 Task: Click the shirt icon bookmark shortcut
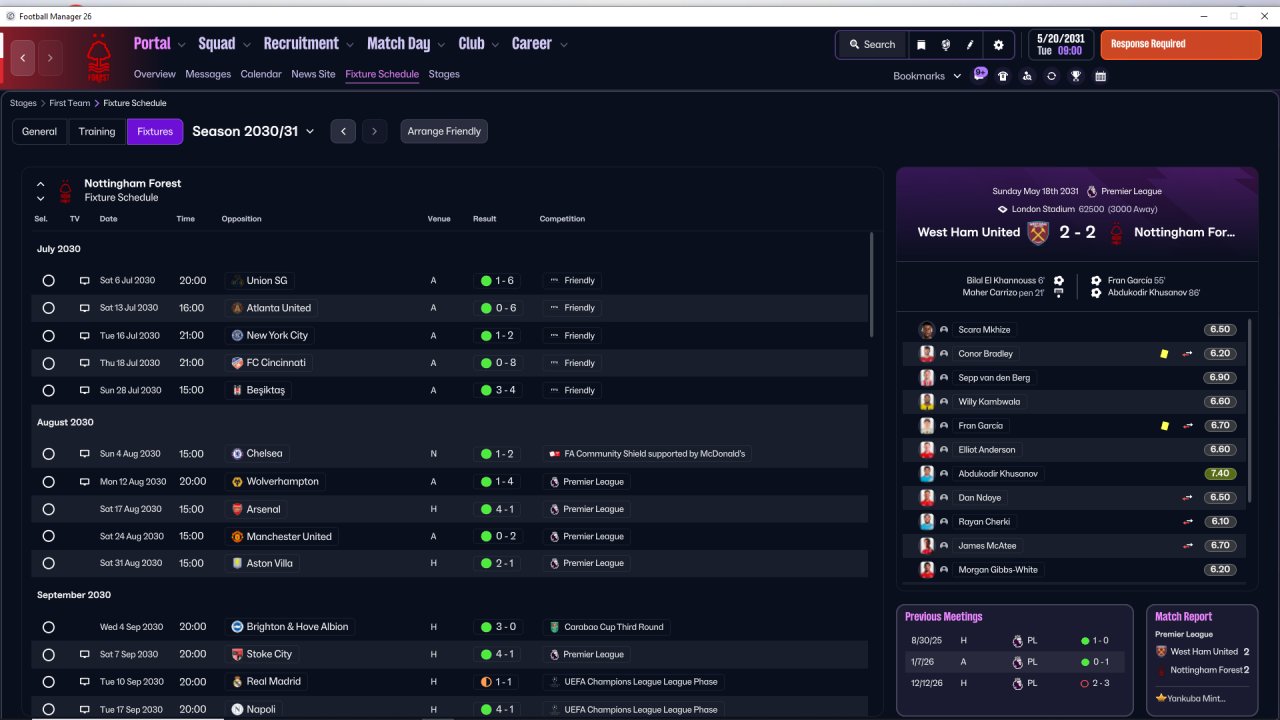point(1003,76)
